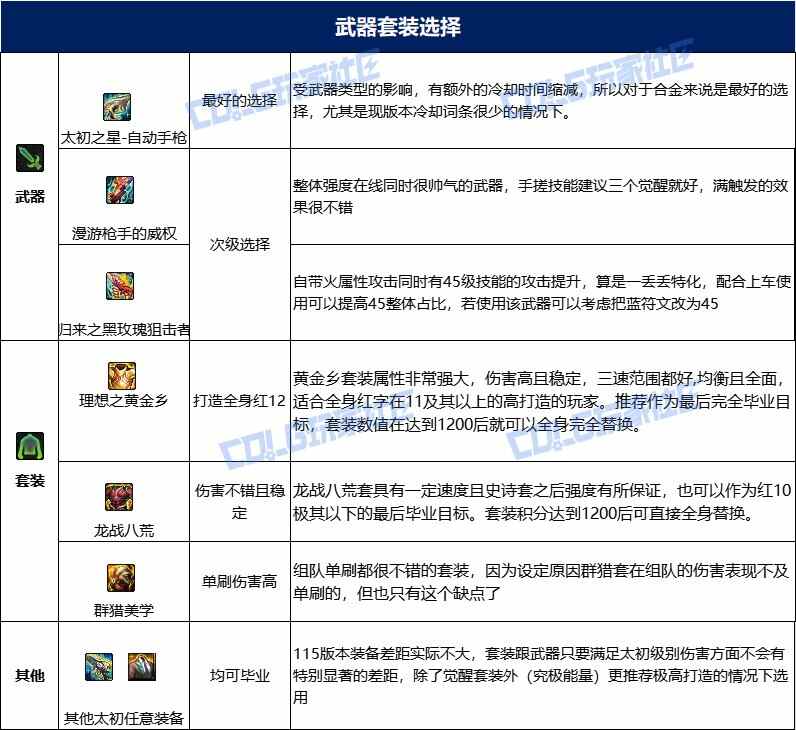
Task: Select the 归来之黑玫瑰狙击者 weapon icon
Action: tap(120, 286)
